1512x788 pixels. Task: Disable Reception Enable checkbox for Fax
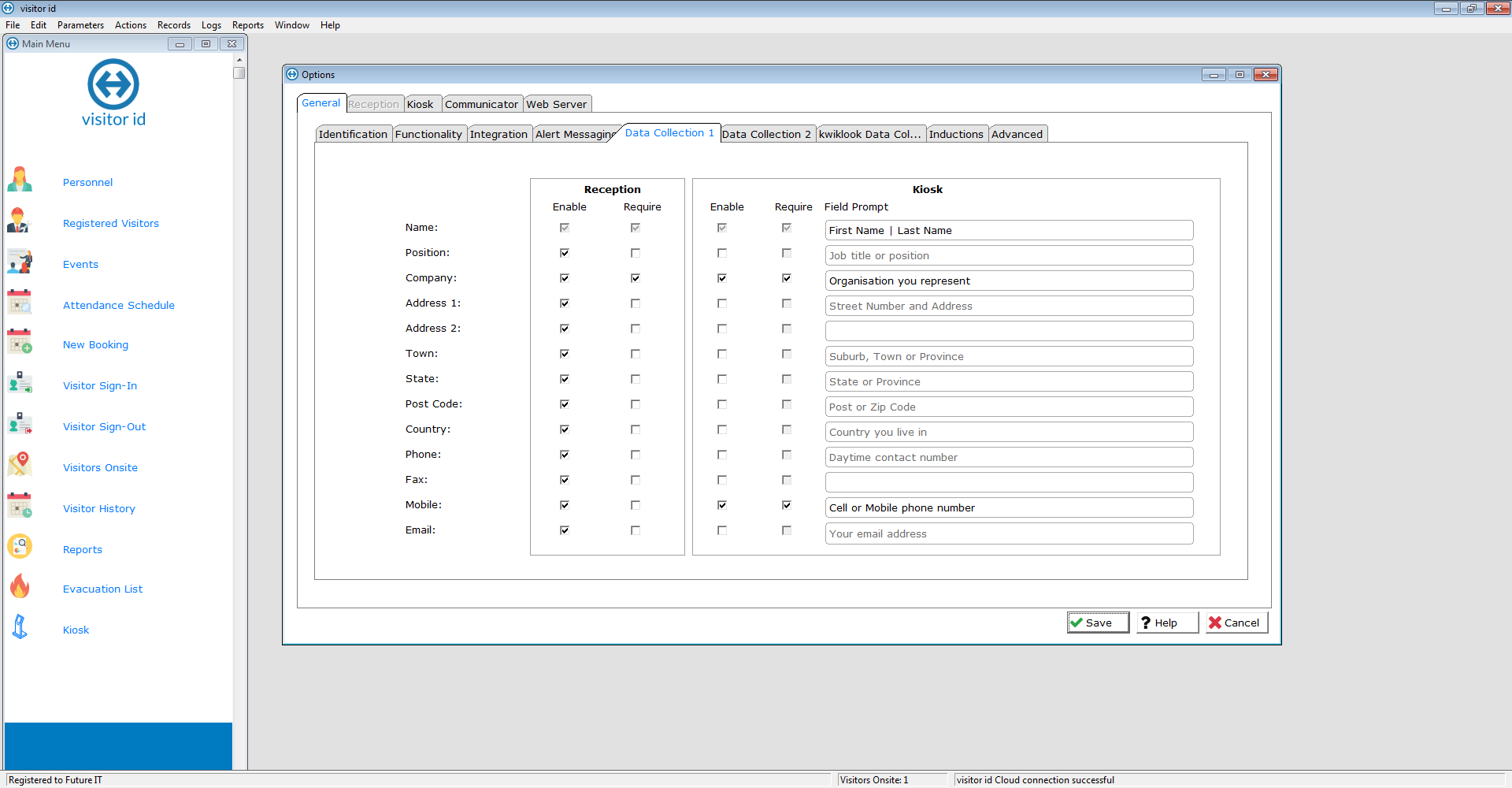click(565, 480)
